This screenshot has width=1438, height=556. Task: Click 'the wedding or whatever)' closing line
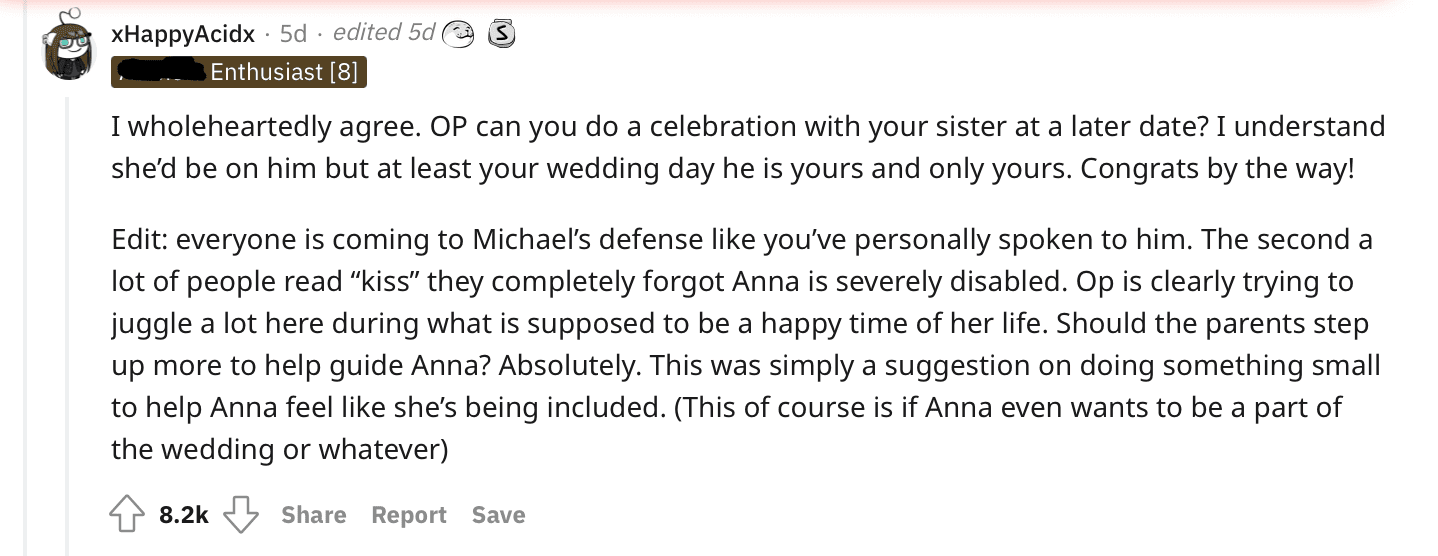click(279, 450)
